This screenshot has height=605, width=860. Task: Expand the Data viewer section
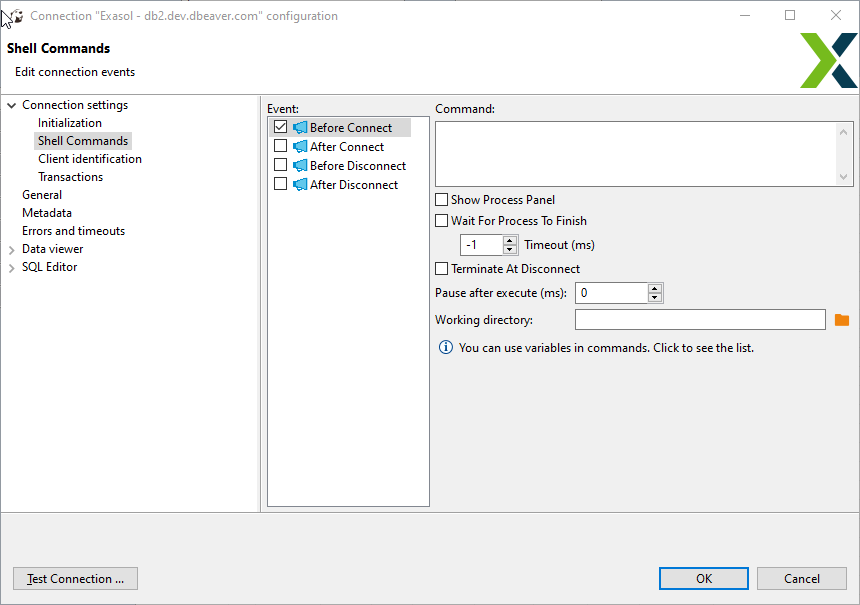[11, 248]
